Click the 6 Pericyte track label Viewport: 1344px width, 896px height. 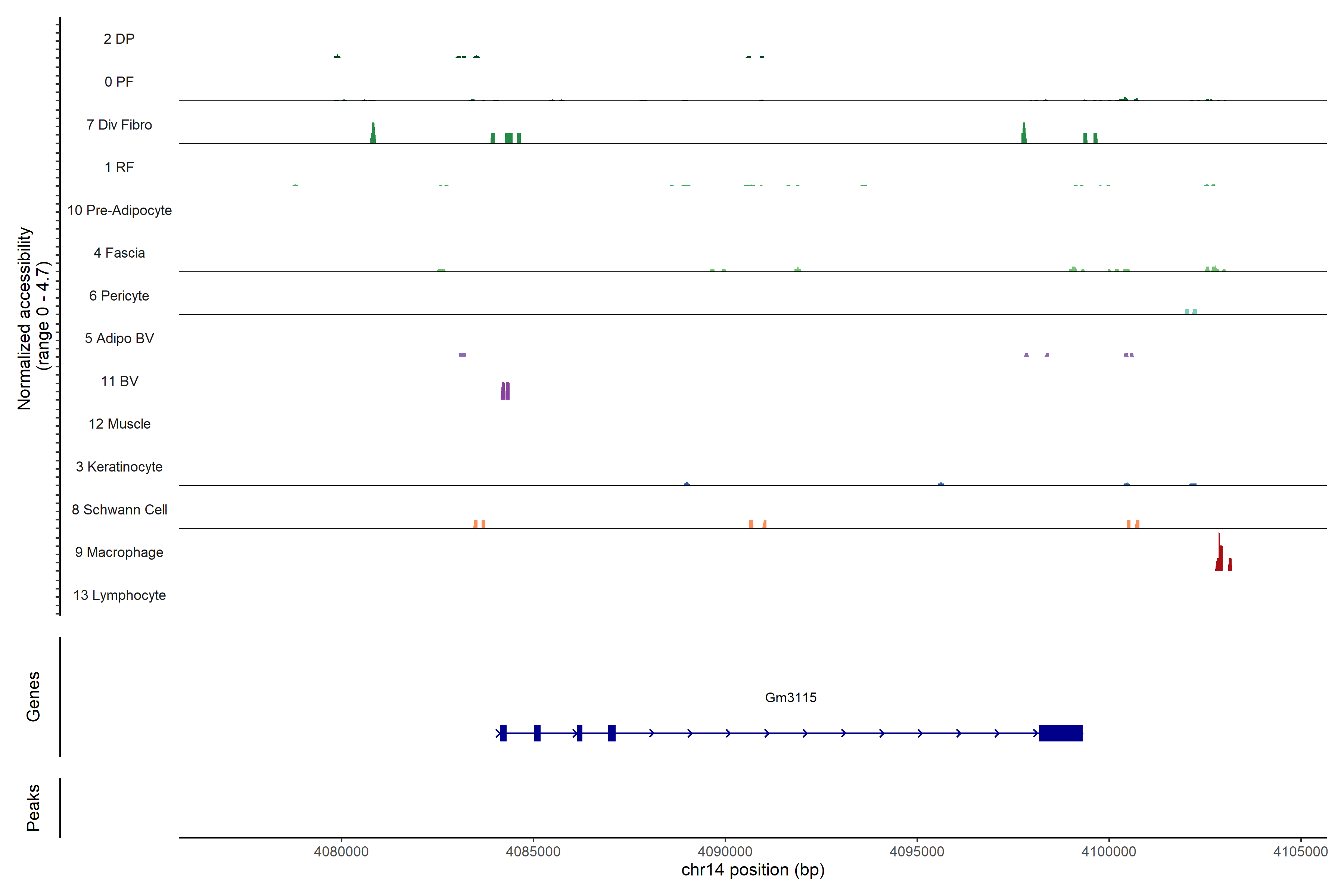pyautogui.click(x=119, y=295)
